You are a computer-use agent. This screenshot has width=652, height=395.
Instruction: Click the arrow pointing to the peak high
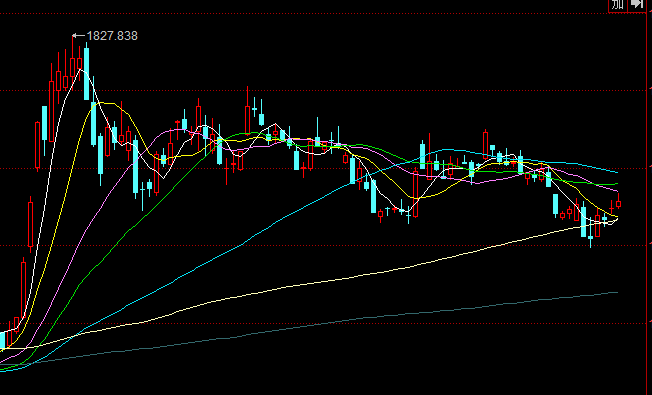(78, 36)
